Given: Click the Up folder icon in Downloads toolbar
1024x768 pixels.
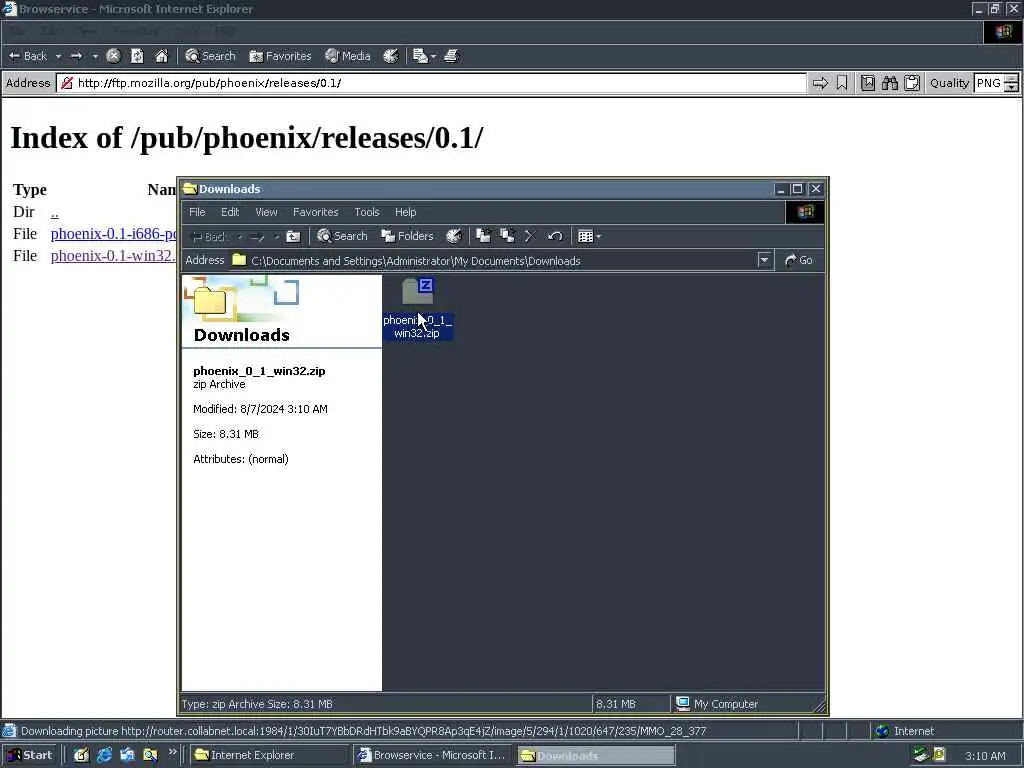Looking at the screenshot, I should 293,236.
